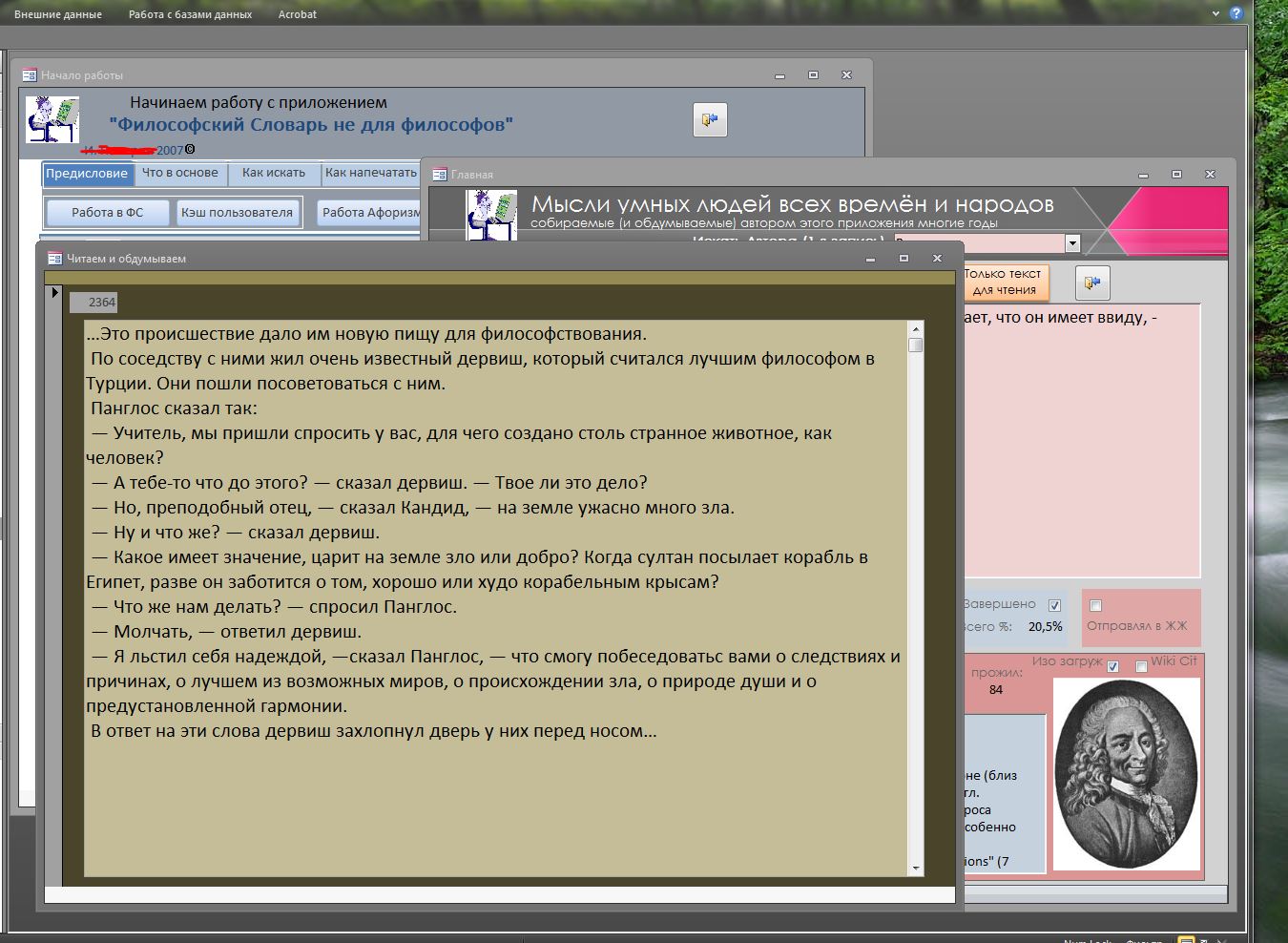Click the exit door icon in Главная window
The image size is (1288, 943).
(x=1092, y=283)
